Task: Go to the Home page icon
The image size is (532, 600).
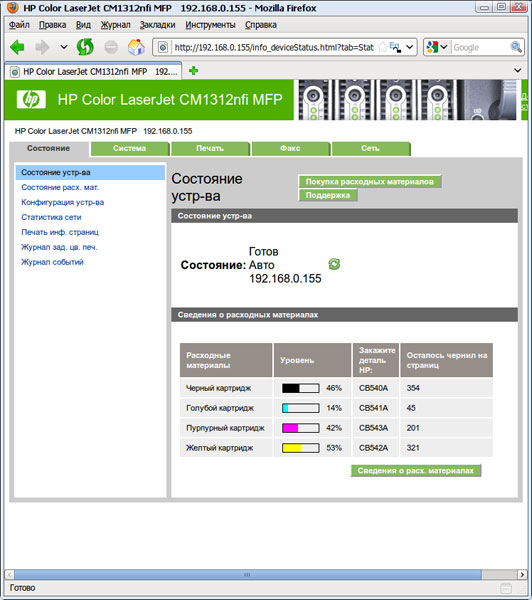Action: [x=136, y=47]
